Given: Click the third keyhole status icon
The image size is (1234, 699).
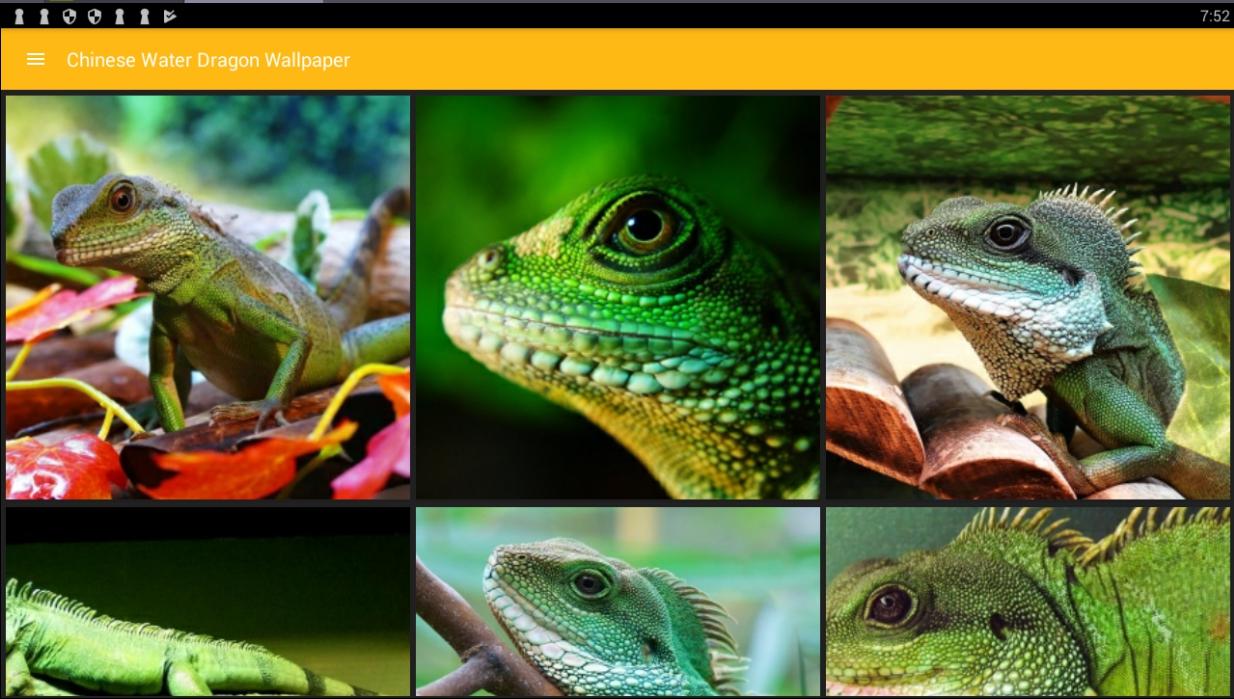Looking at the screenshot, I should click(x=120, y=16).
